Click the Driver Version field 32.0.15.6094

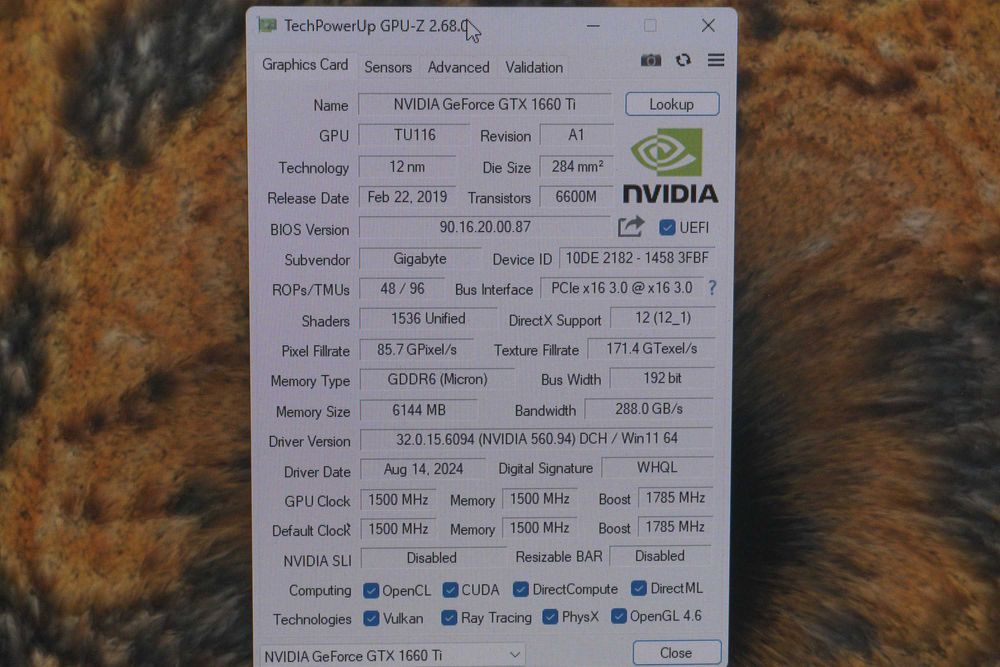(537, 439)
